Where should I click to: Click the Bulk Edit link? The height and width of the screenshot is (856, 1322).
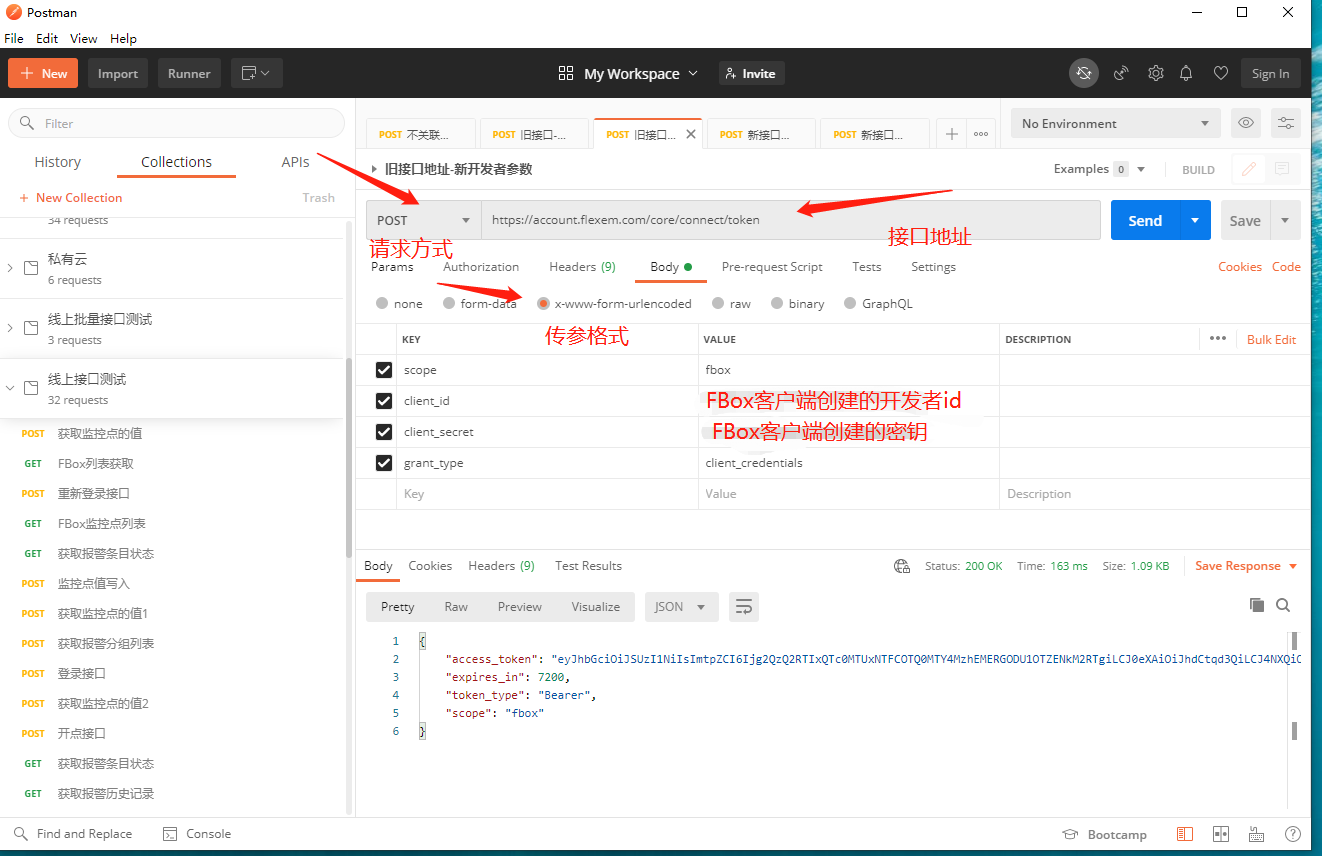(x=1271, y=340)
